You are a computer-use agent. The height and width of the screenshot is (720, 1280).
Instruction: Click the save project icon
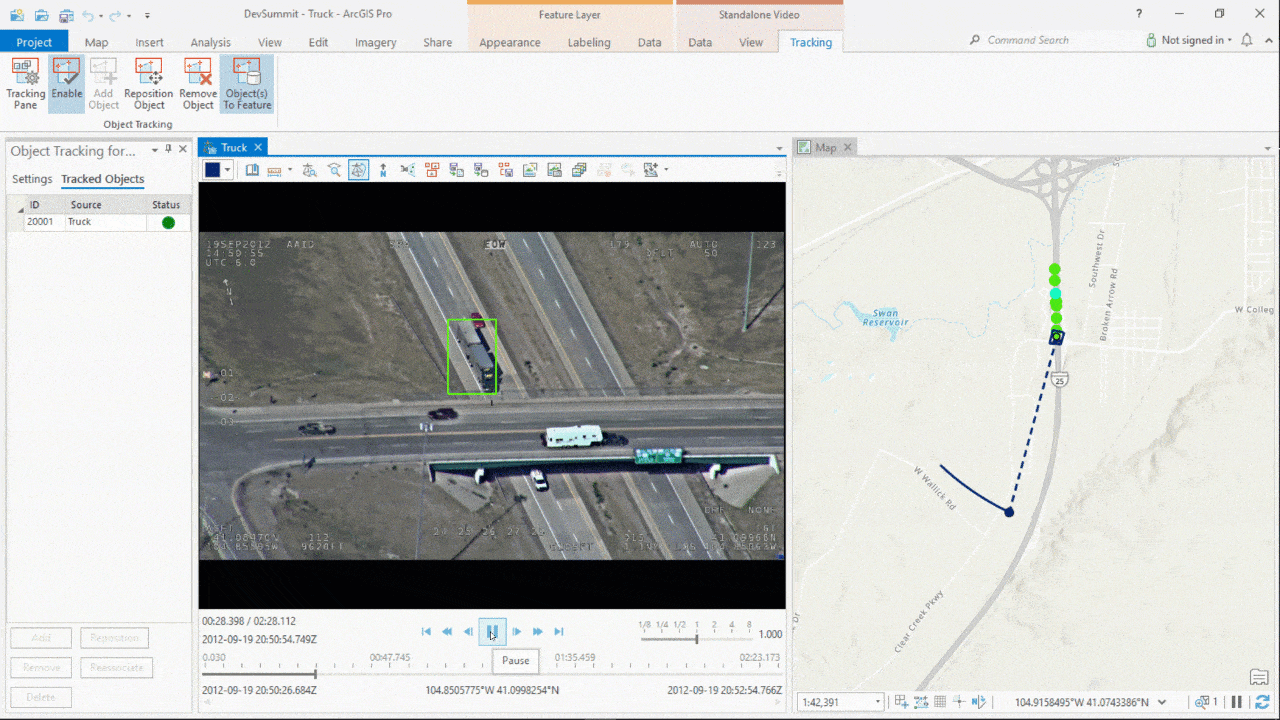pyautogui.click(x=66, y=15)
